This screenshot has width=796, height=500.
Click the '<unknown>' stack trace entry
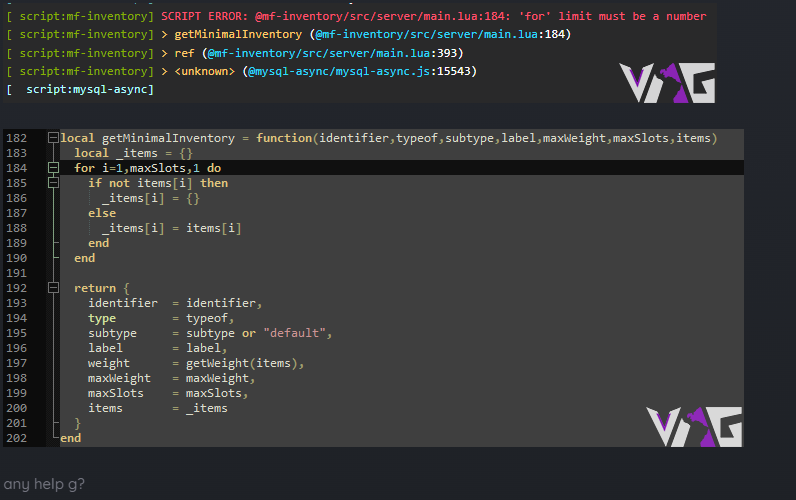[205, 72]
